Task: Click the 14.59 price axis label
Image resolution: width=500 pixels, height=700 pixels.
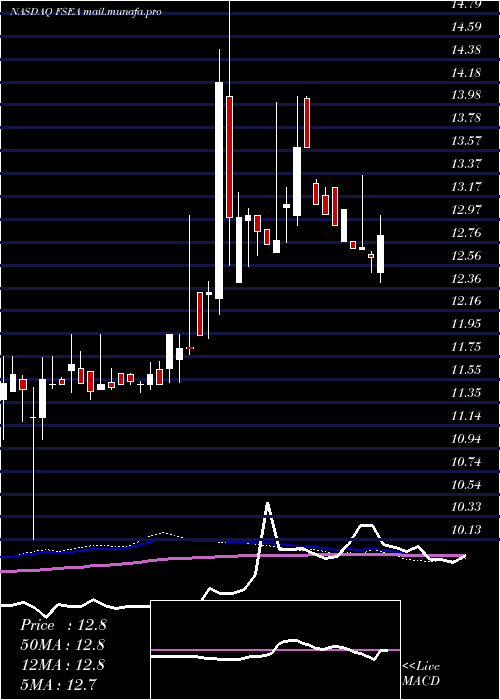Action: coord(467,27)
